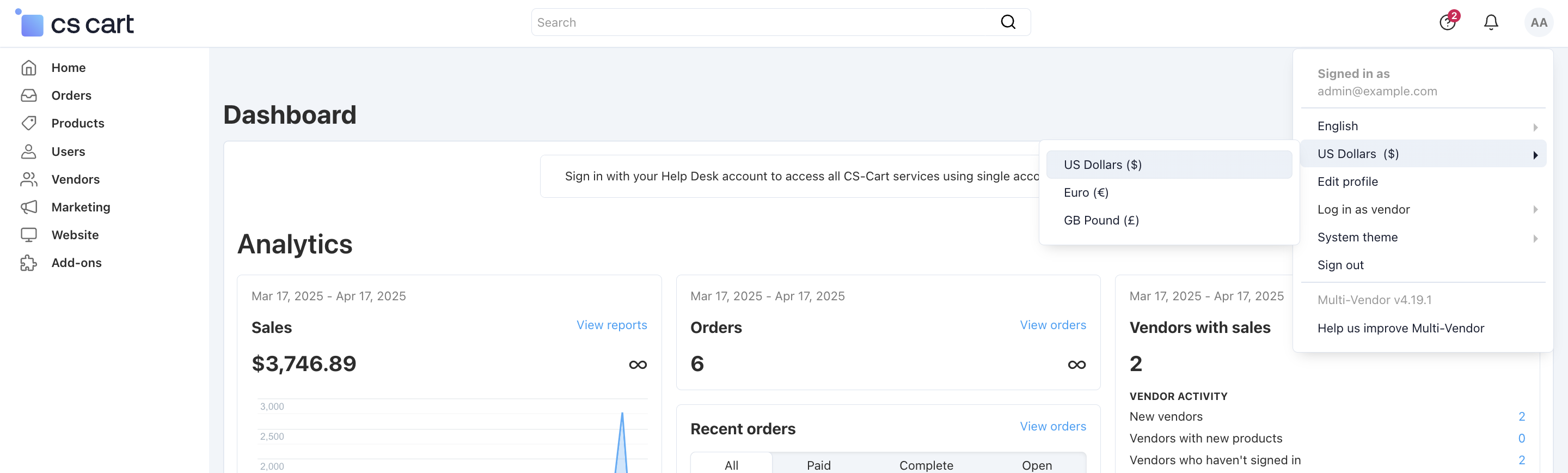Click the Vendors people icon in sidebar
Screen dimensions: 1568x473
[29, 179]
